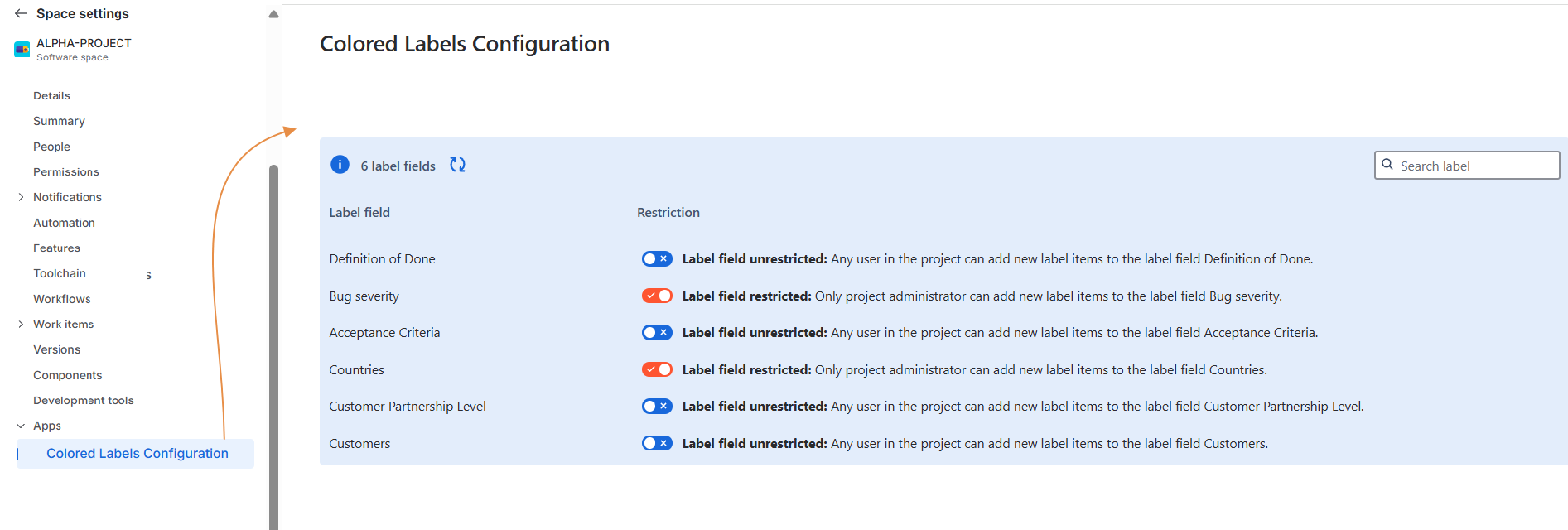
Task: Click the scrollbar up arrow in the sidebar
Action: 273,13
